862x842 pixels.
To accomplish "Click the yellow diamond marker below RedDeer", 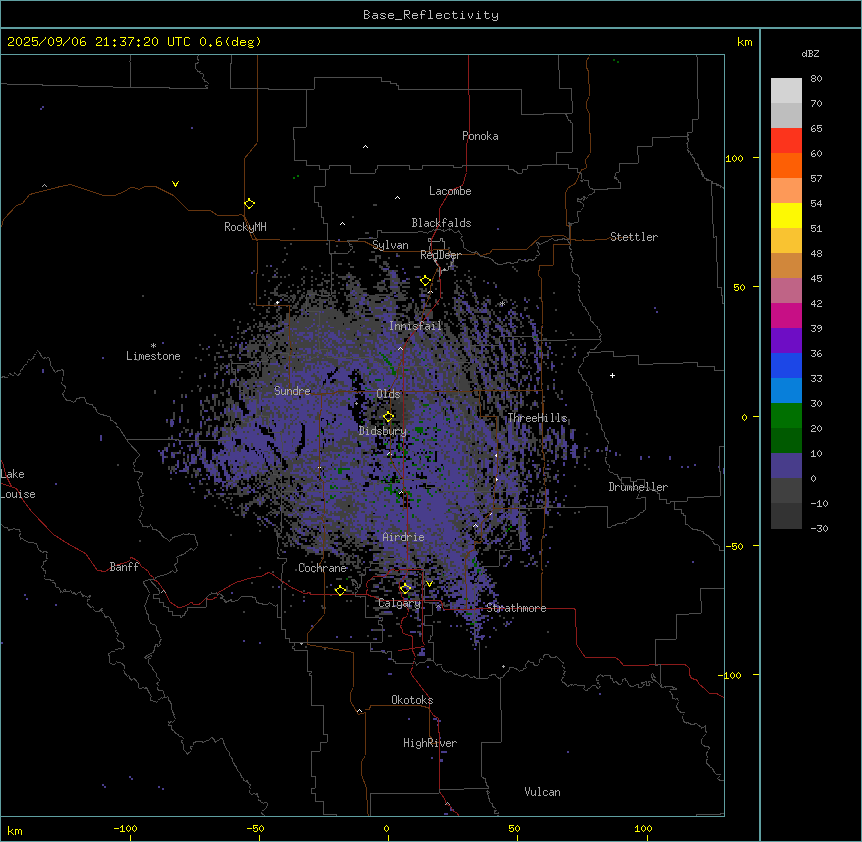I will pos(426,281).
